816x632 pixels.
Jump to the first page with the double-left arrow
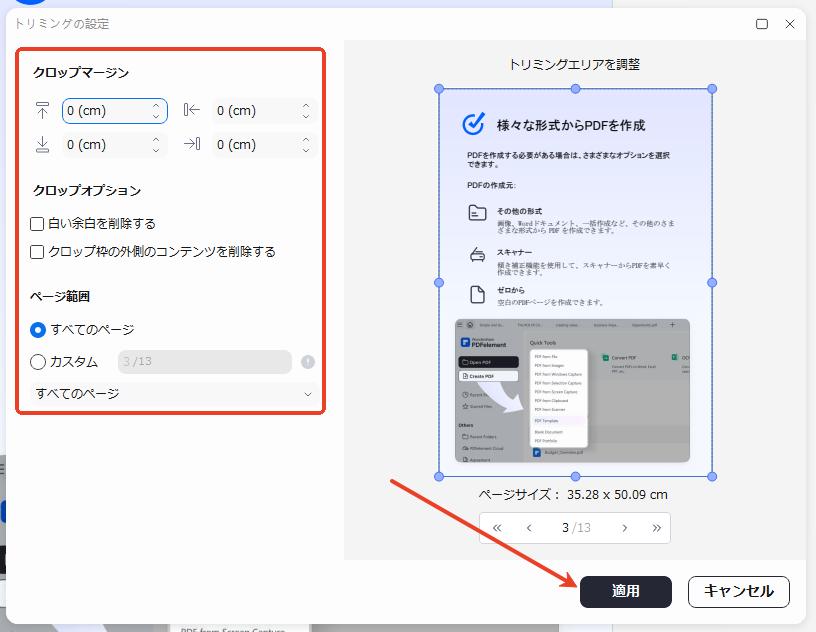pyautogui.click(x=497, y=527)
